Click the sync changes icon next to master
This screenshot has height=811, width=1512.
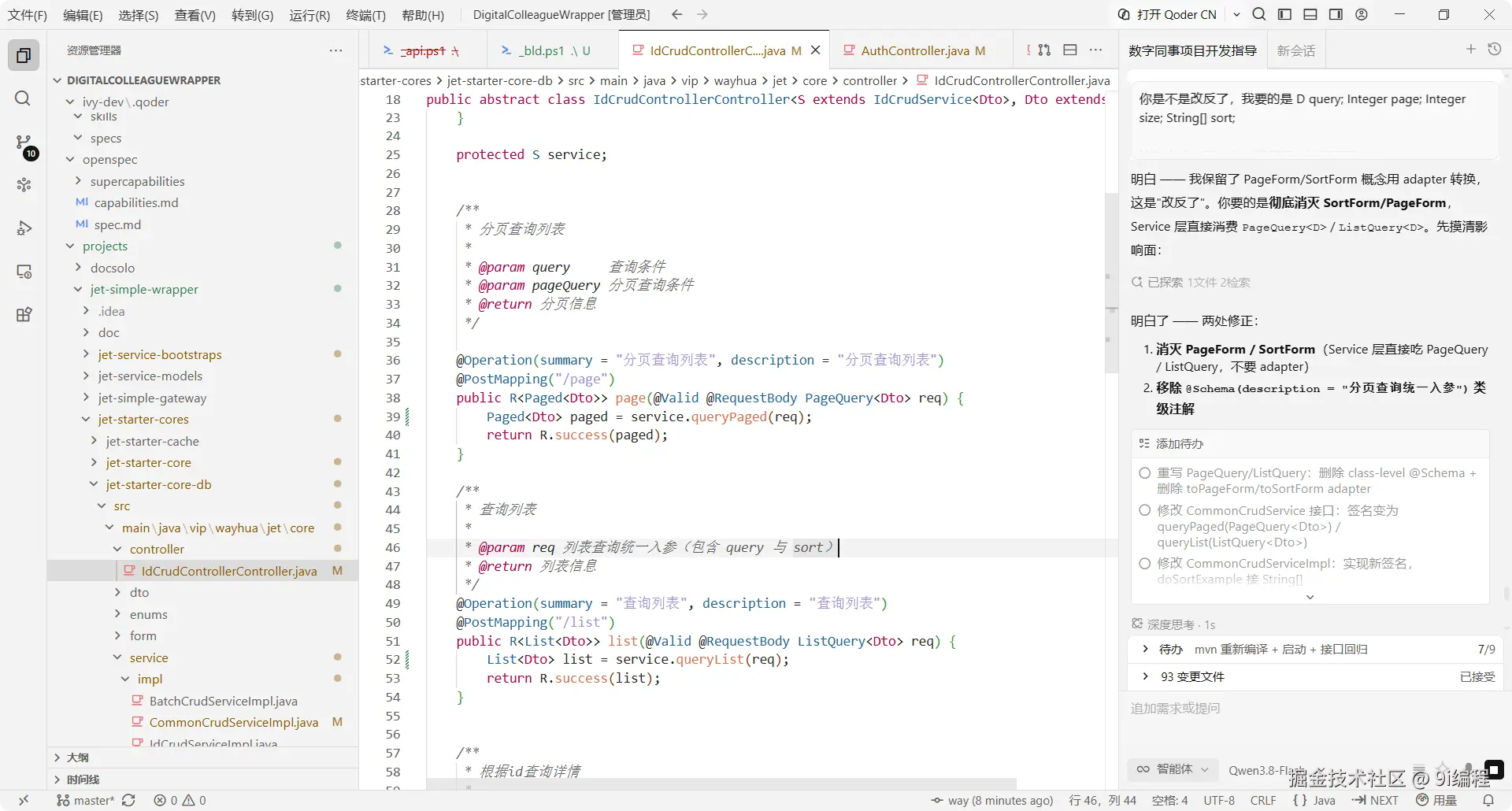128,800
